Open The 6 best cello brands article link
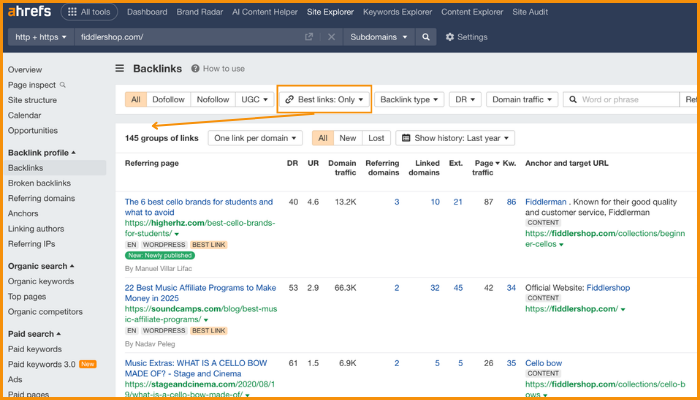 (199, 207)
